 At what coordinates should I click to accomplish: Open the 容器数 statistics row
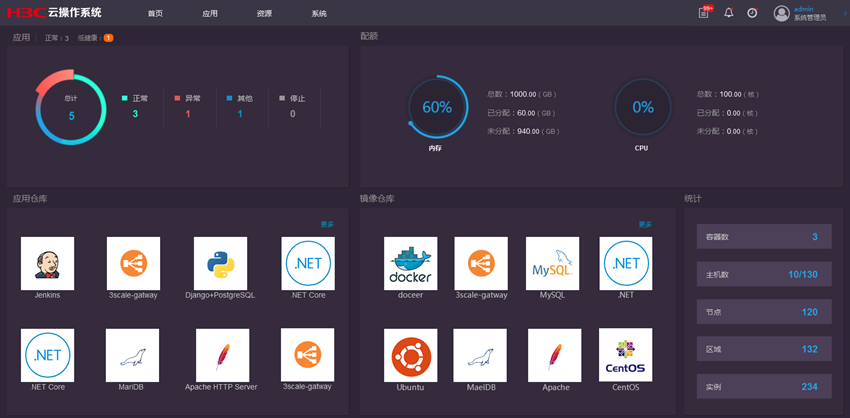(764, 237)
